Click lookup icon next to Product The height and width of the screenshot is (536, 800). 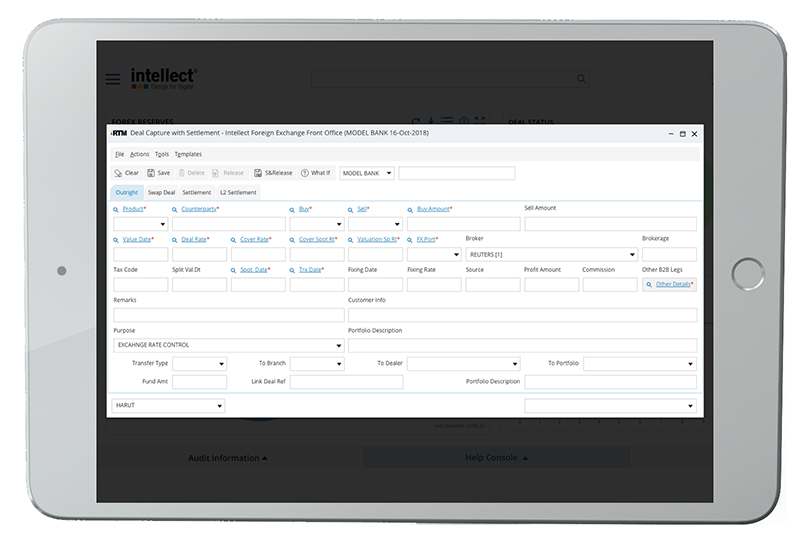116,210
